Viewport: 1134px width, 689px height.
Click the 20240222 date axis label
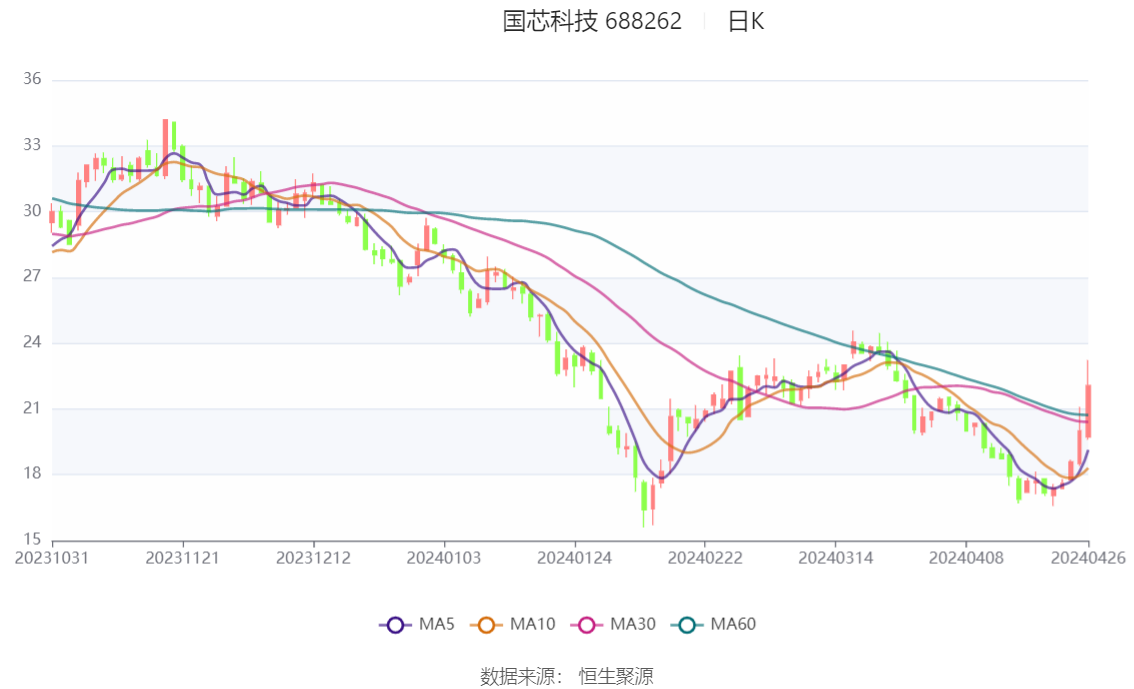point(704,558)
